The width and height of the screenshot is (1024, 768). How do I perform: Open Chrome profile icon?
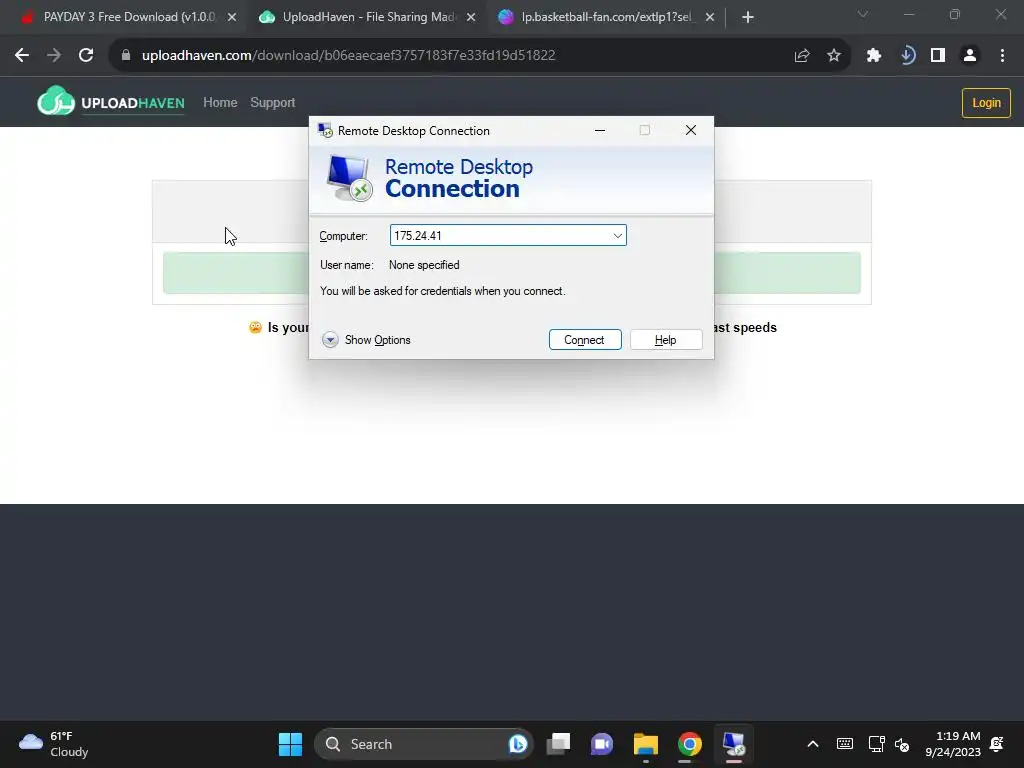tap(970, 56)
